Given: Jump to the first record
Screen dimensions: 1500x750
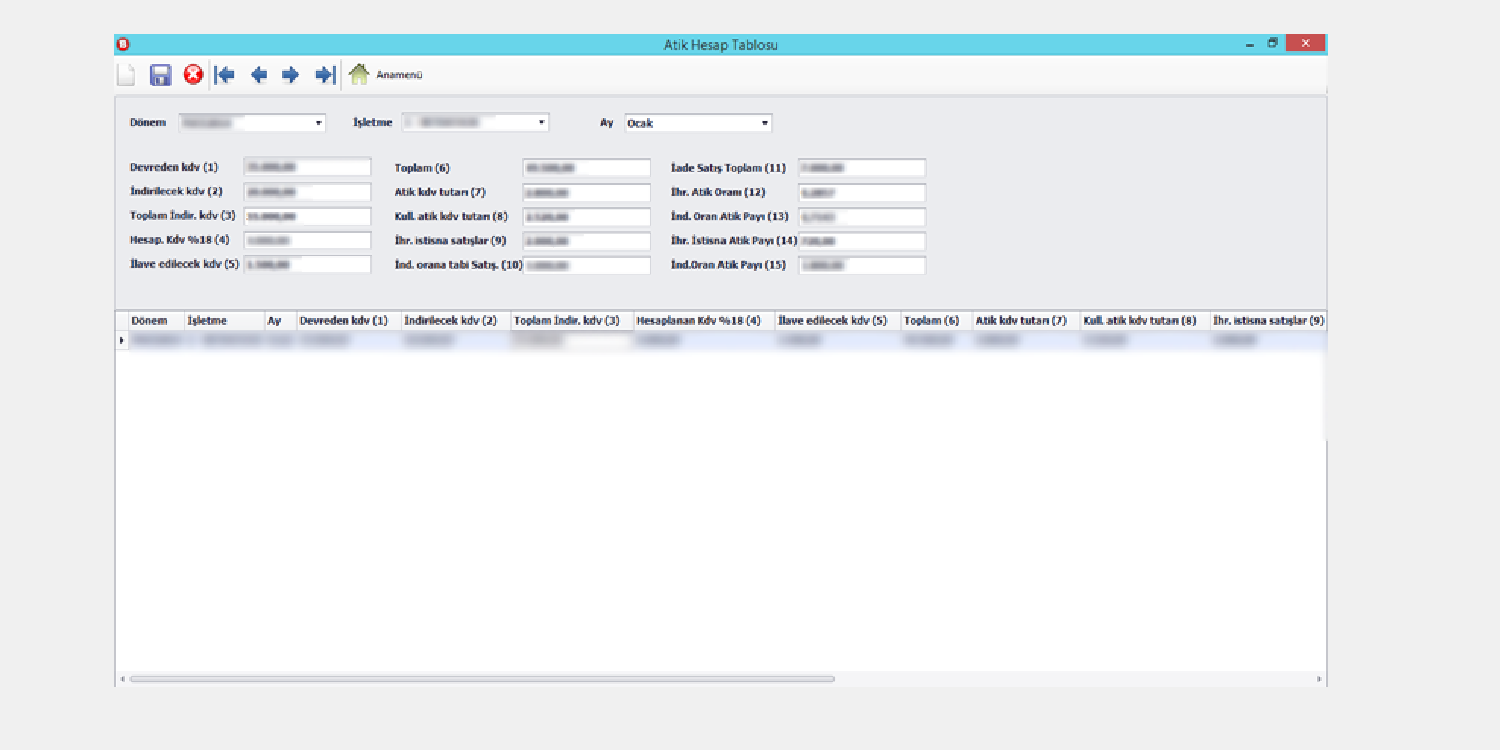Looking at the screenshot, I should pos(225,75).
